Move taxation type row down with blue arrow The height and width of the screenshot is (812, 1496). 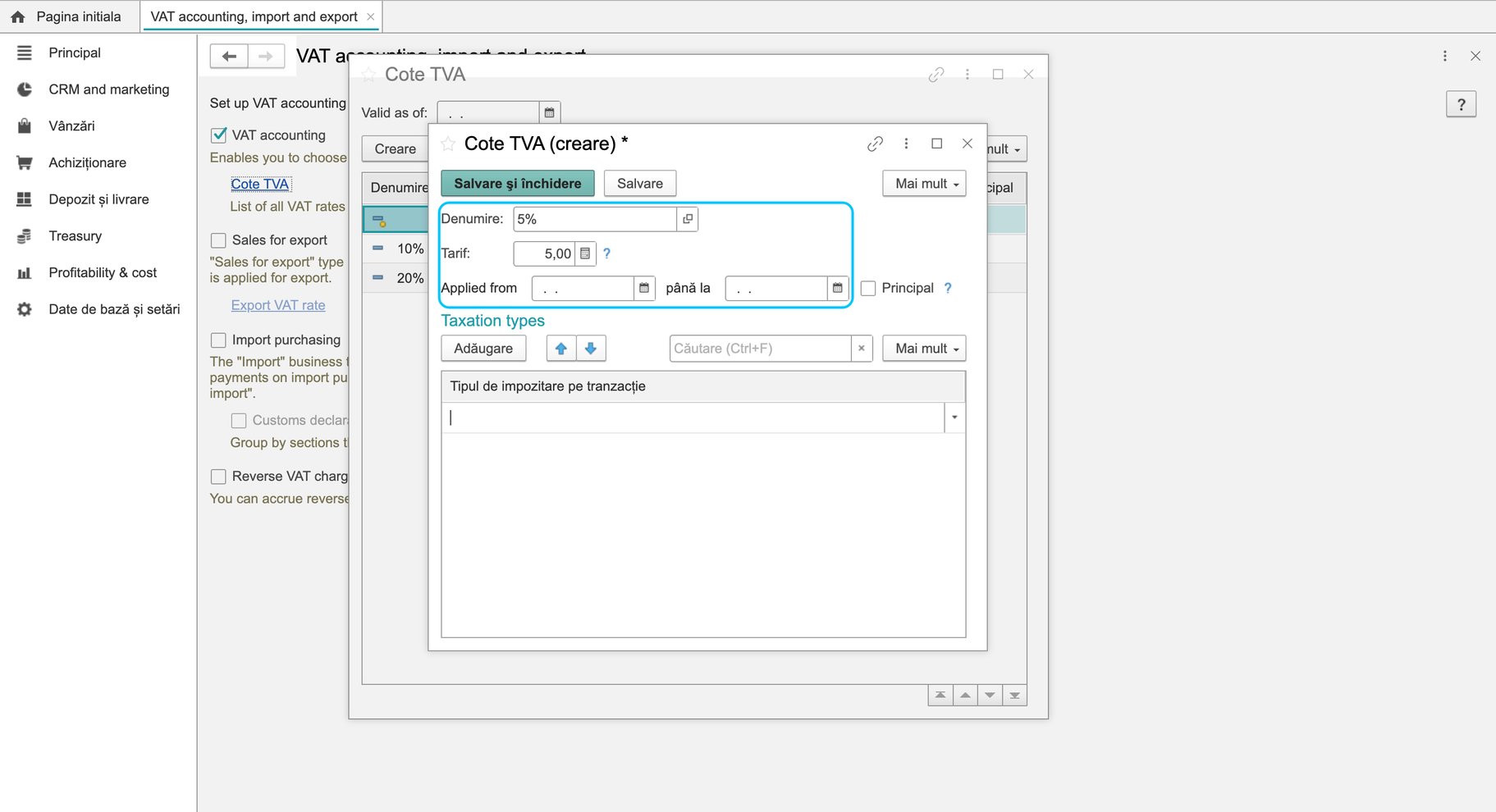591,349
